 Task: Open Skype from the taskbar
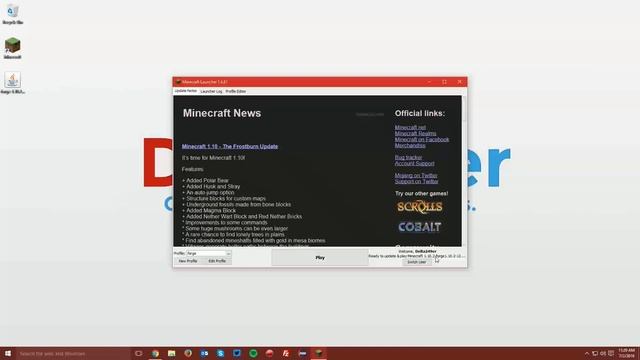(220, 353)
